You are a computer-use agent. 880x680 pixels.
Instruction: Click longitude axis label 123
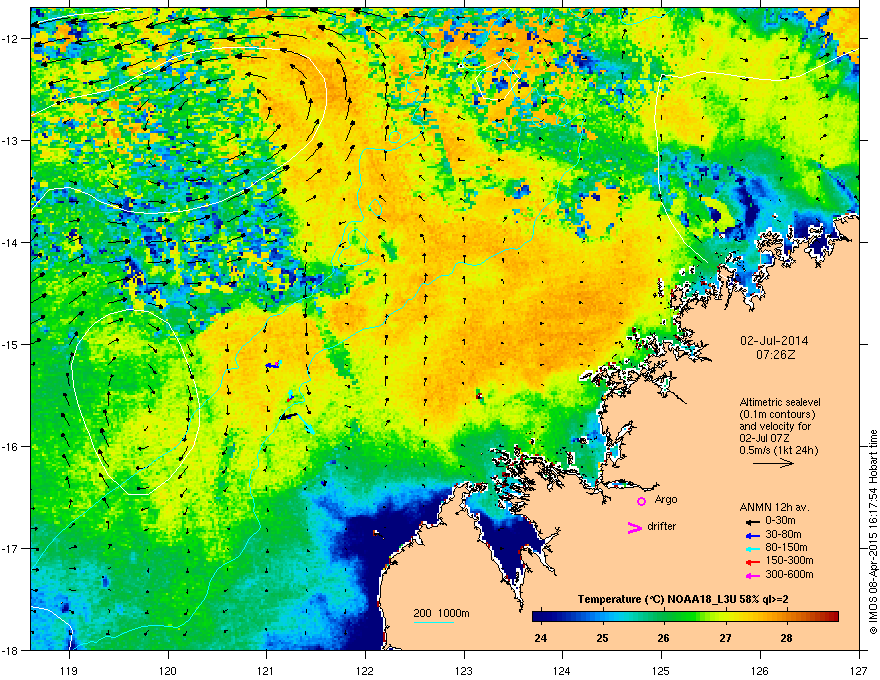tap(464, 670)
